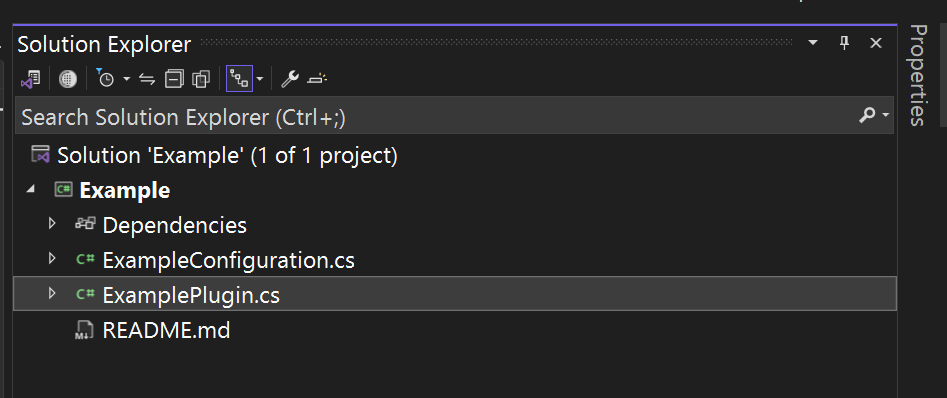Open the vertical Properties side tab
Image resolution: width=947 pixels, height=398 pixels.
[x=917, y=75]
